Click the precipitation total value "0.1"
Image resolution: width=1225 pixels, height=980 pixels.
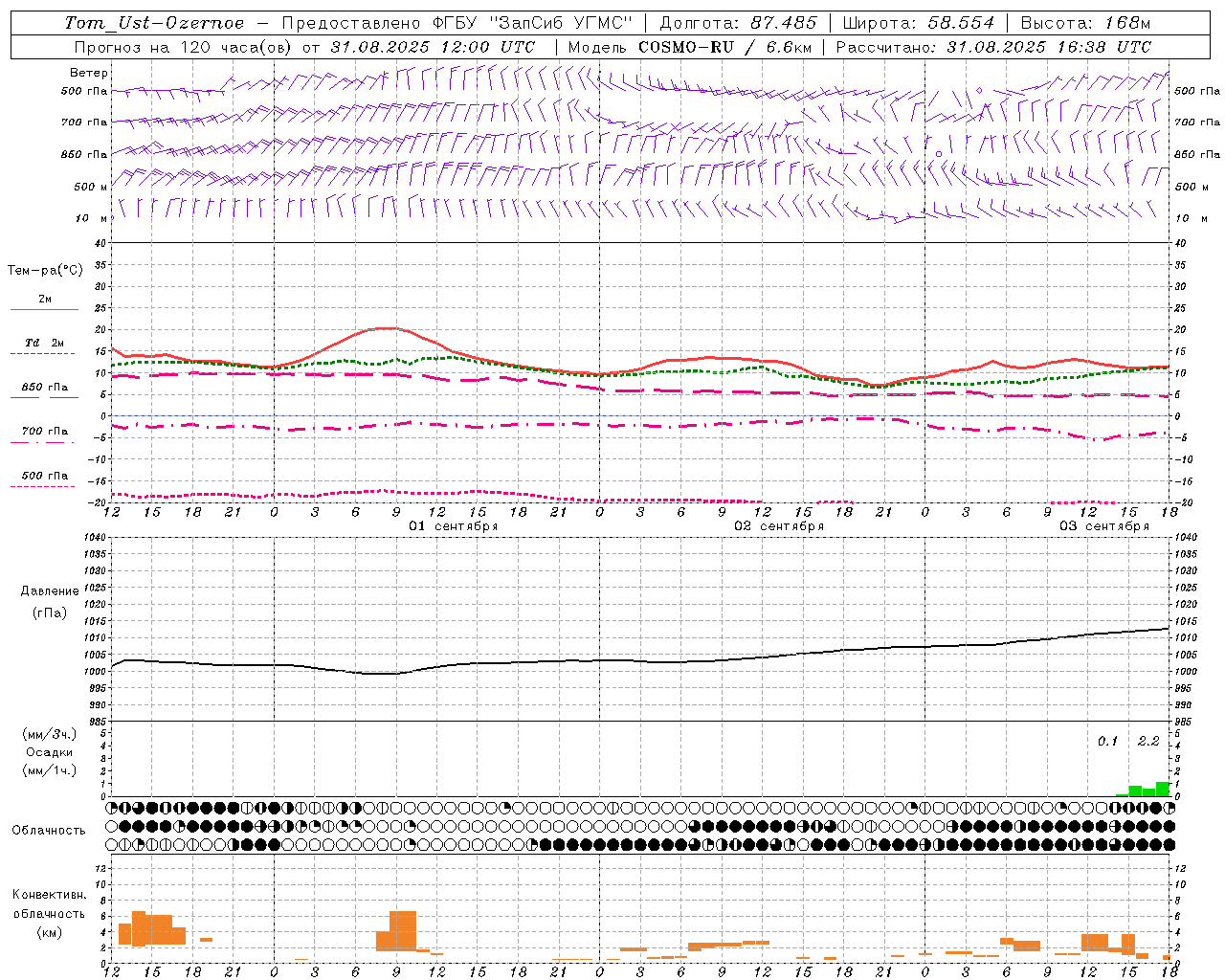pos(1107,742)
